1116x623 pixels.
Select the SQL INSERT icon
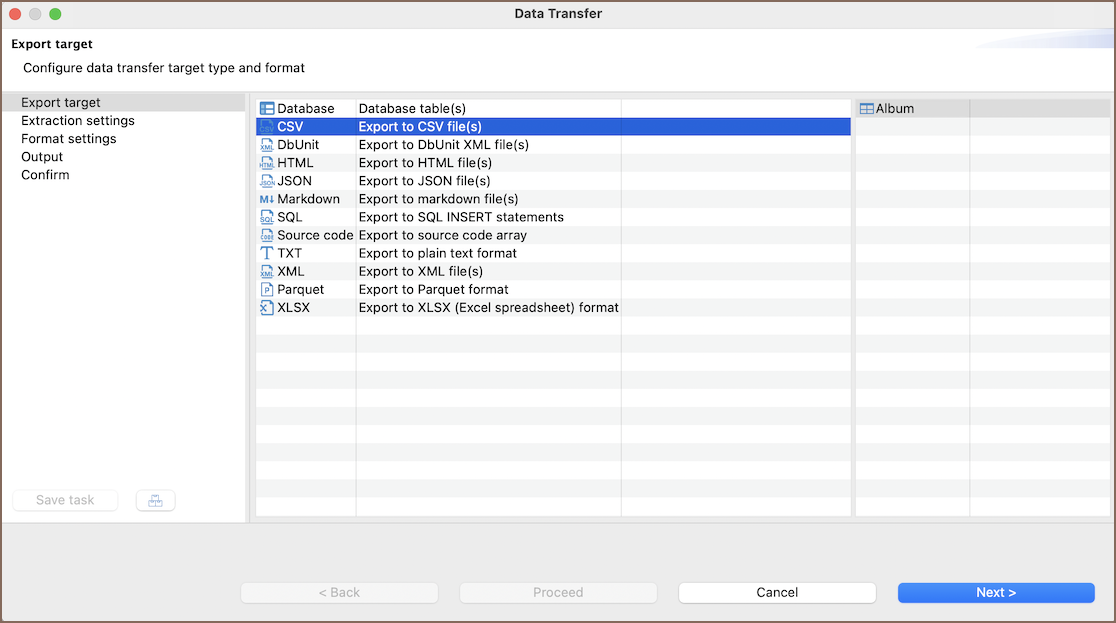click(267, 217)
